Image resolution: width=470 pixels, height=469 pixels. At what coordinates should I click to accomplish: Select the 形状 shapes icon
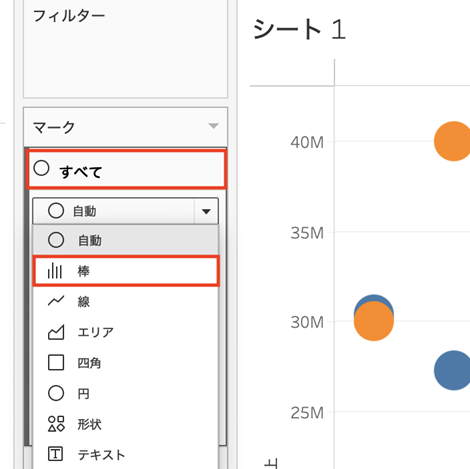pos(56,424)
